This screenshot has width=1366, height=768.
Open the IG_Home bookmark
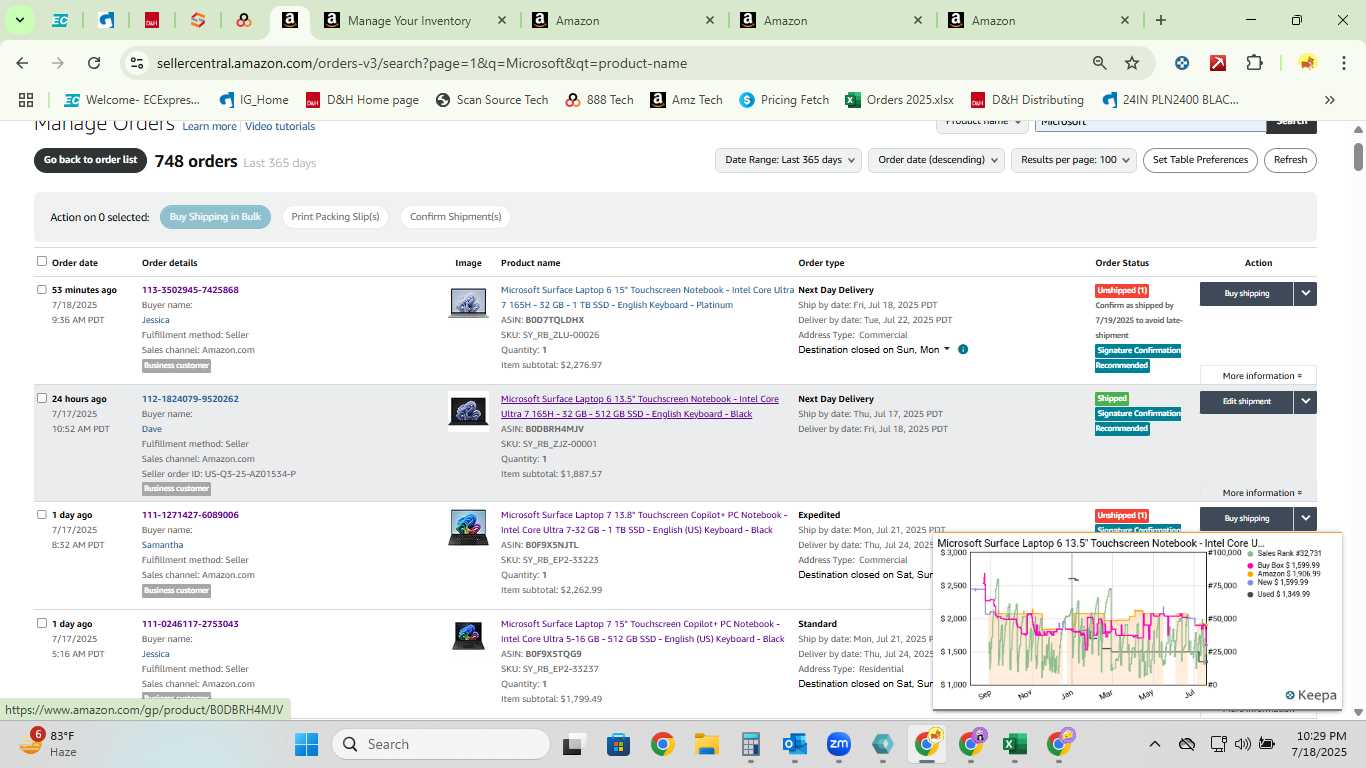pos(254,100)
